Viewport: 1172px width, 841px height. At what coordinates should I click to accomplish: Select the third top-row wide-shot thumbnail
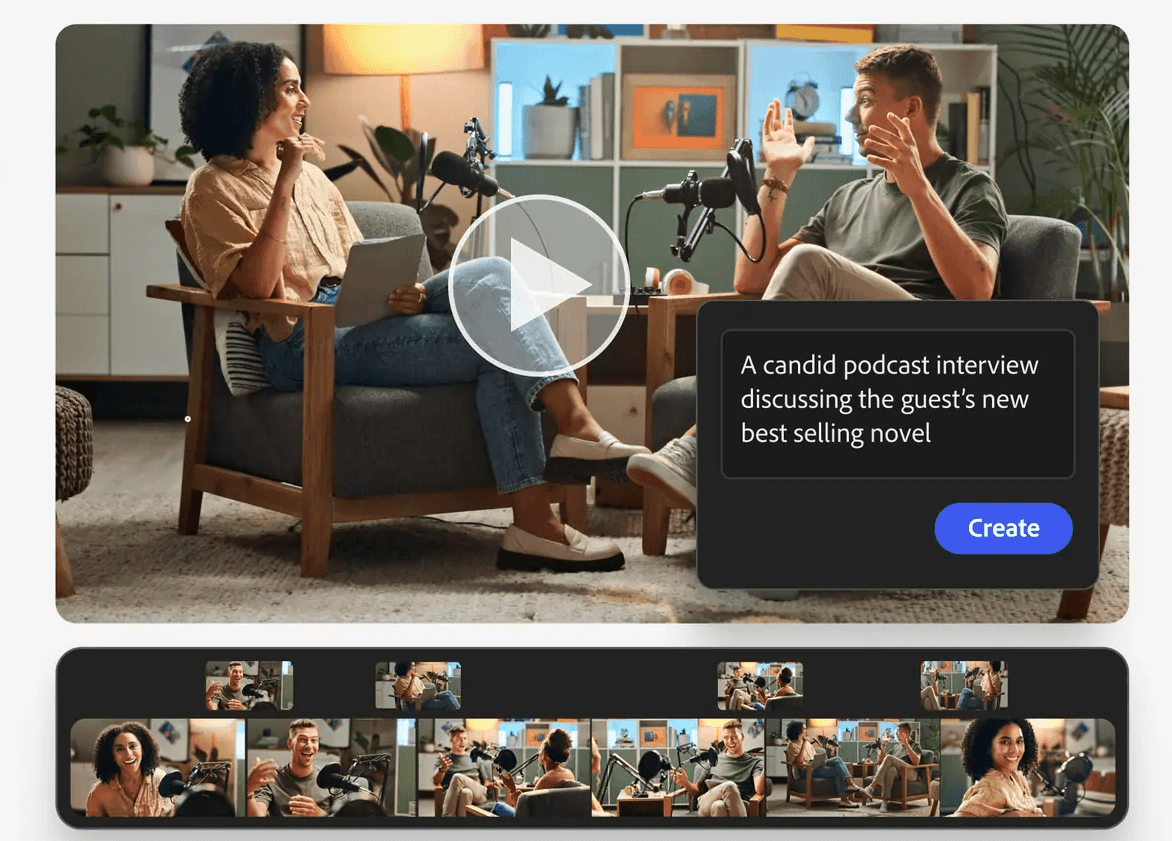click(x=760, y=685)
